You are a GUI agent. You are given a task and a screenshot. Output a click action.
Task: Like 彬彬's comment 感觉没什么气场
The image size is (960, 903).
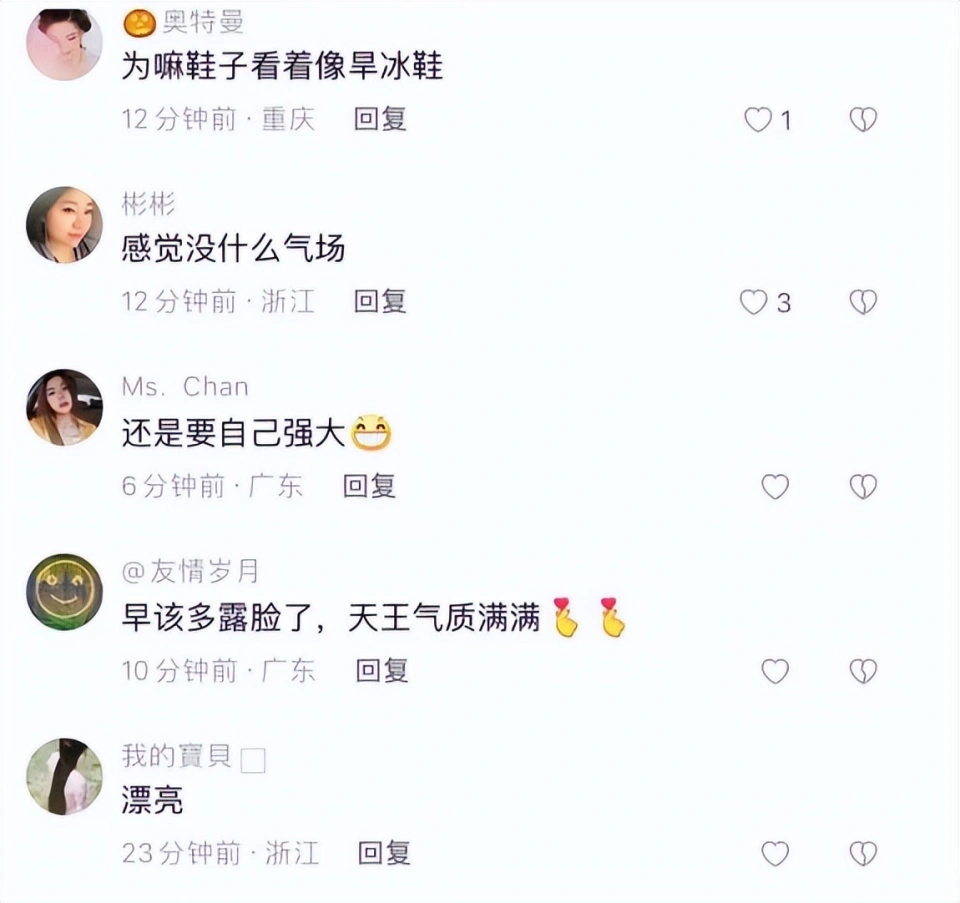click(753, 302)
